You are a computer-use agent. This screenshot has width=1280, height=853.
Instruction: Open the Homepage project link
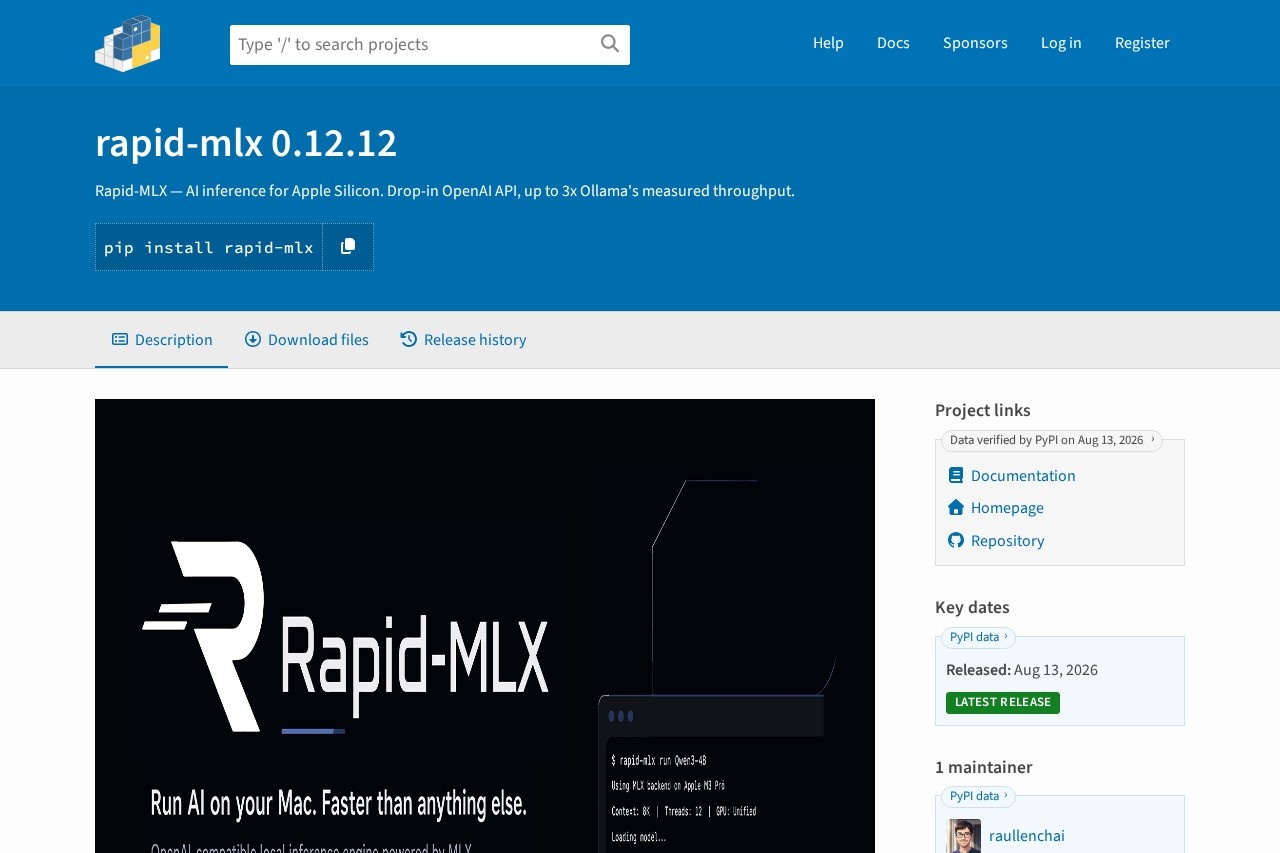point(1007,507)
